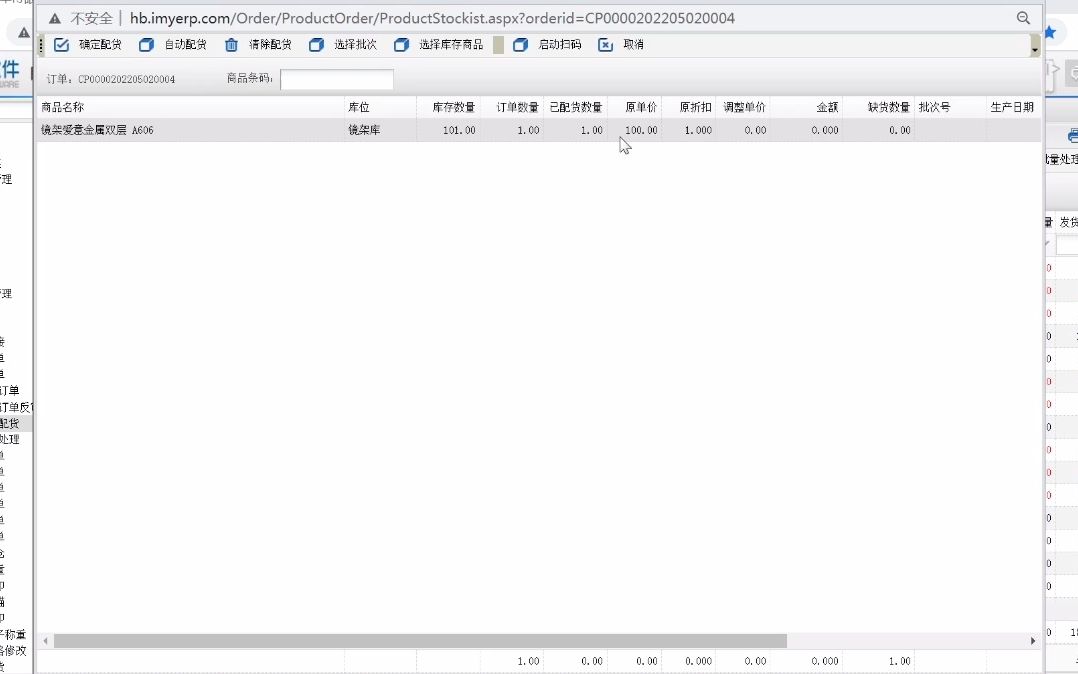Click the 清除配货 trash icon to clear allocation
This screenshot has width=1078, height=674.
[229, 44]
